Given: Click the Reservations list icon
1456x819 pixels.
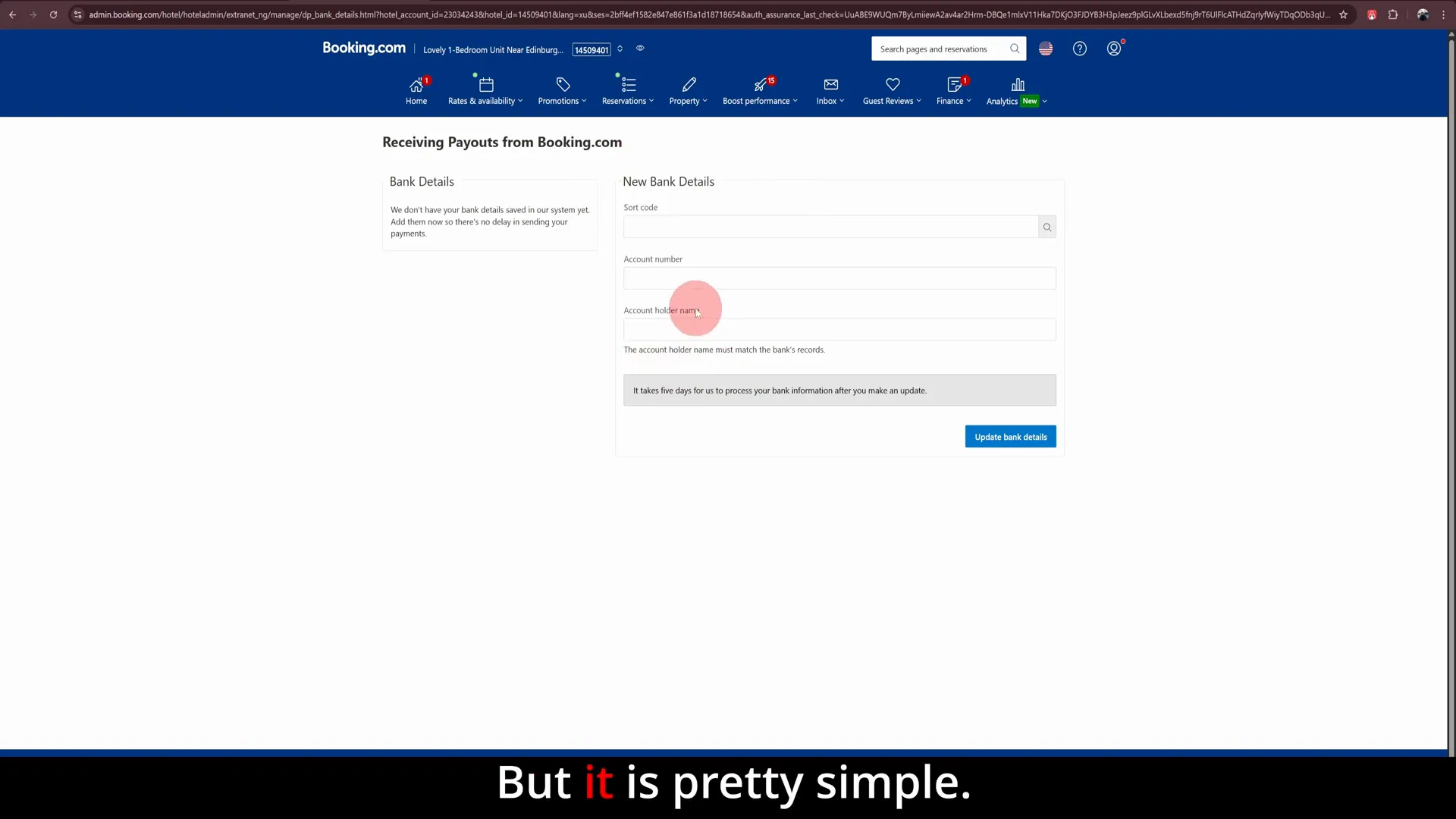Looking at the screenshot, I should 629,85.
